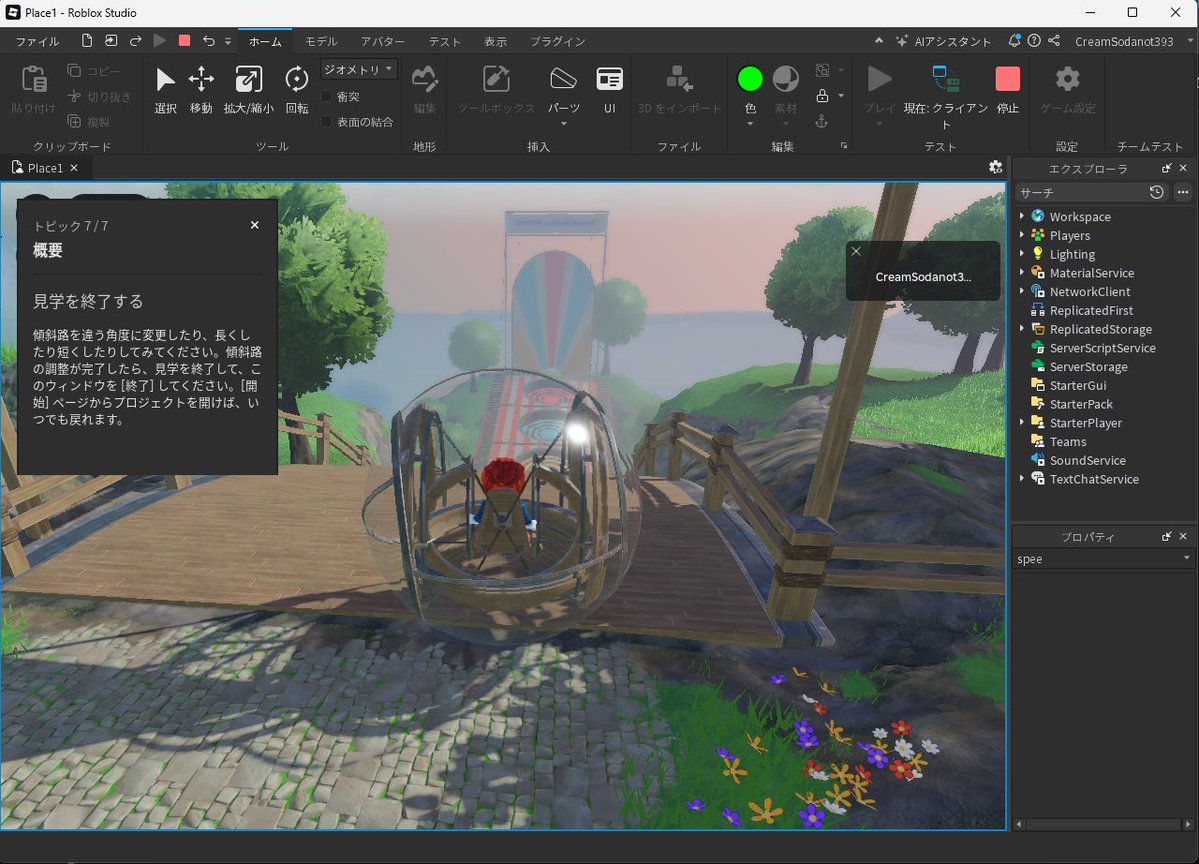This screenshot has height=864, width=1199.
Task: Open the CreamSodanot393 account menu
Action: point(1124,41)
